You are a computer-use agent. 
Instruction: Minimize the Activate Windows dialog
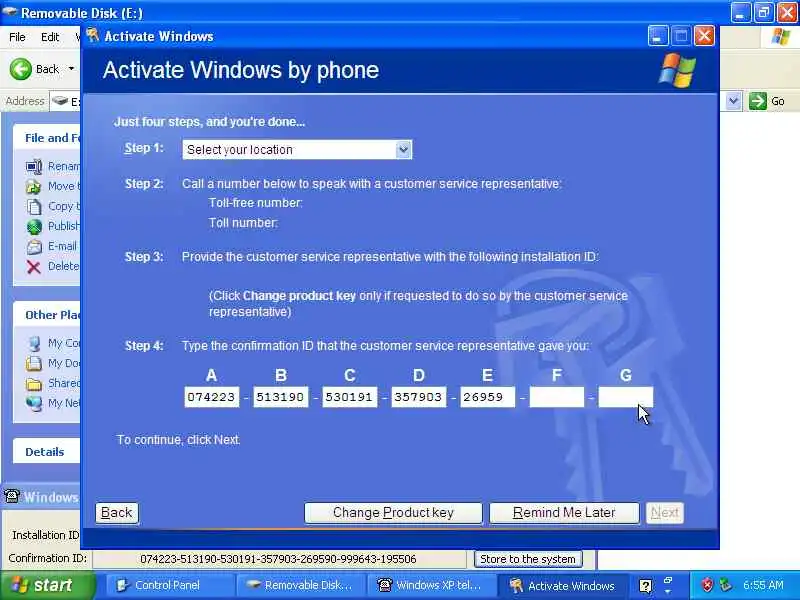click(x=658, y=36)
